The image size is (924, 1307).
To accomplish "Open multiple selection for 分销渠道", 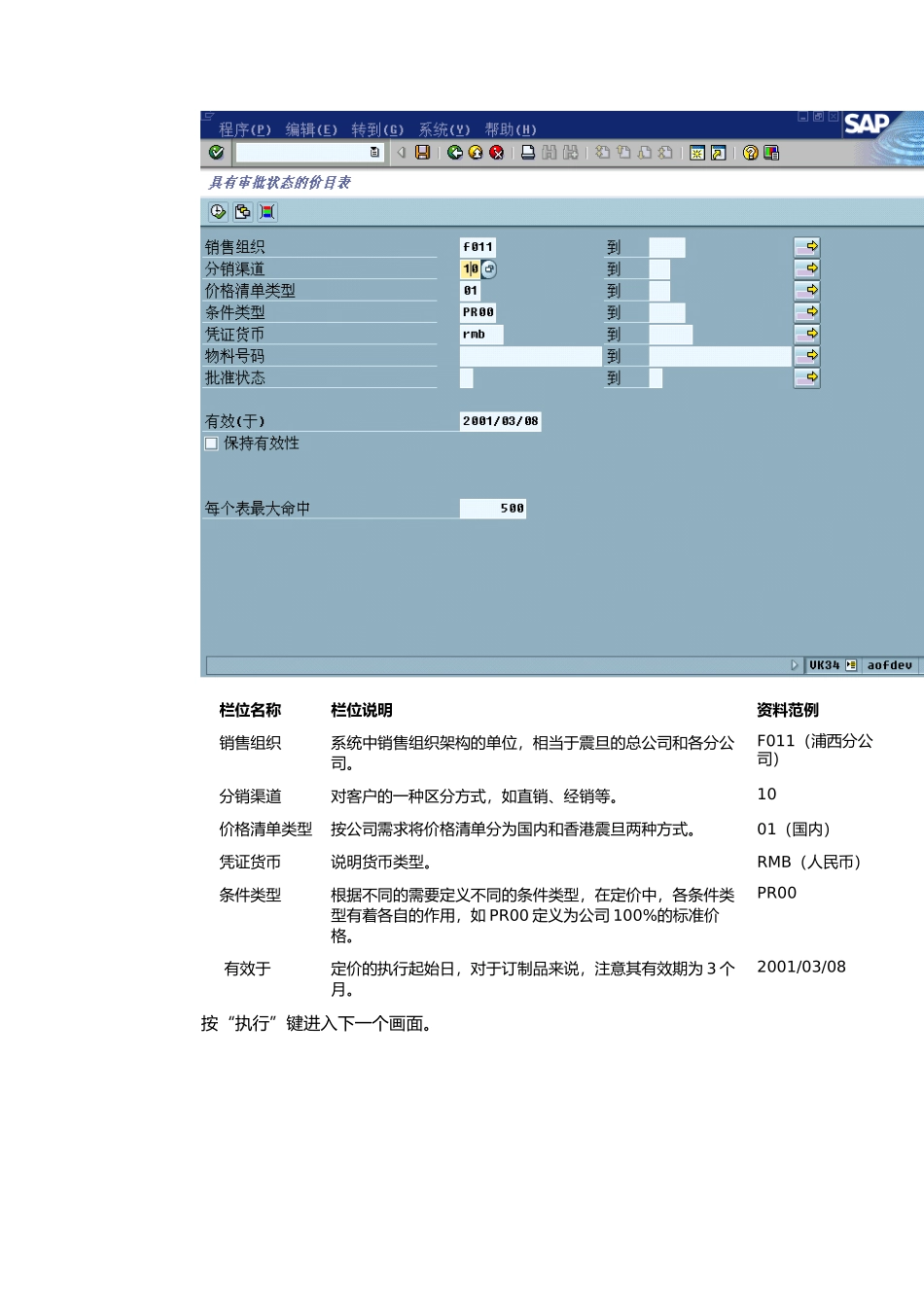I will (x=807, y=268).
